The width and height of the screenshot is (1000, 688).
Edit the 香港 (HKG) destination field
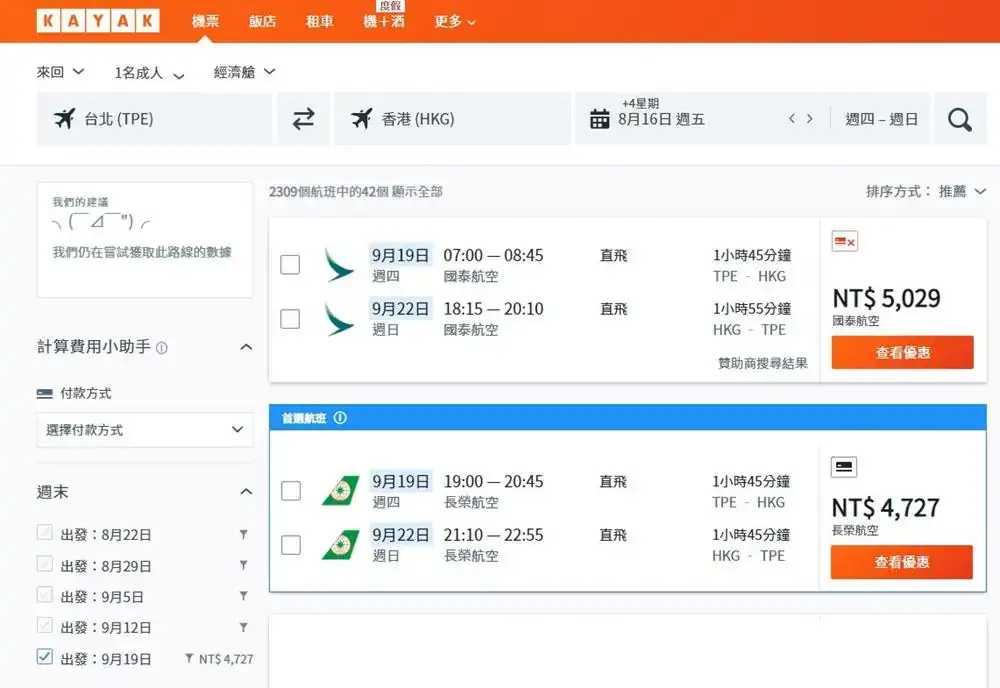(x=452, y=119)
